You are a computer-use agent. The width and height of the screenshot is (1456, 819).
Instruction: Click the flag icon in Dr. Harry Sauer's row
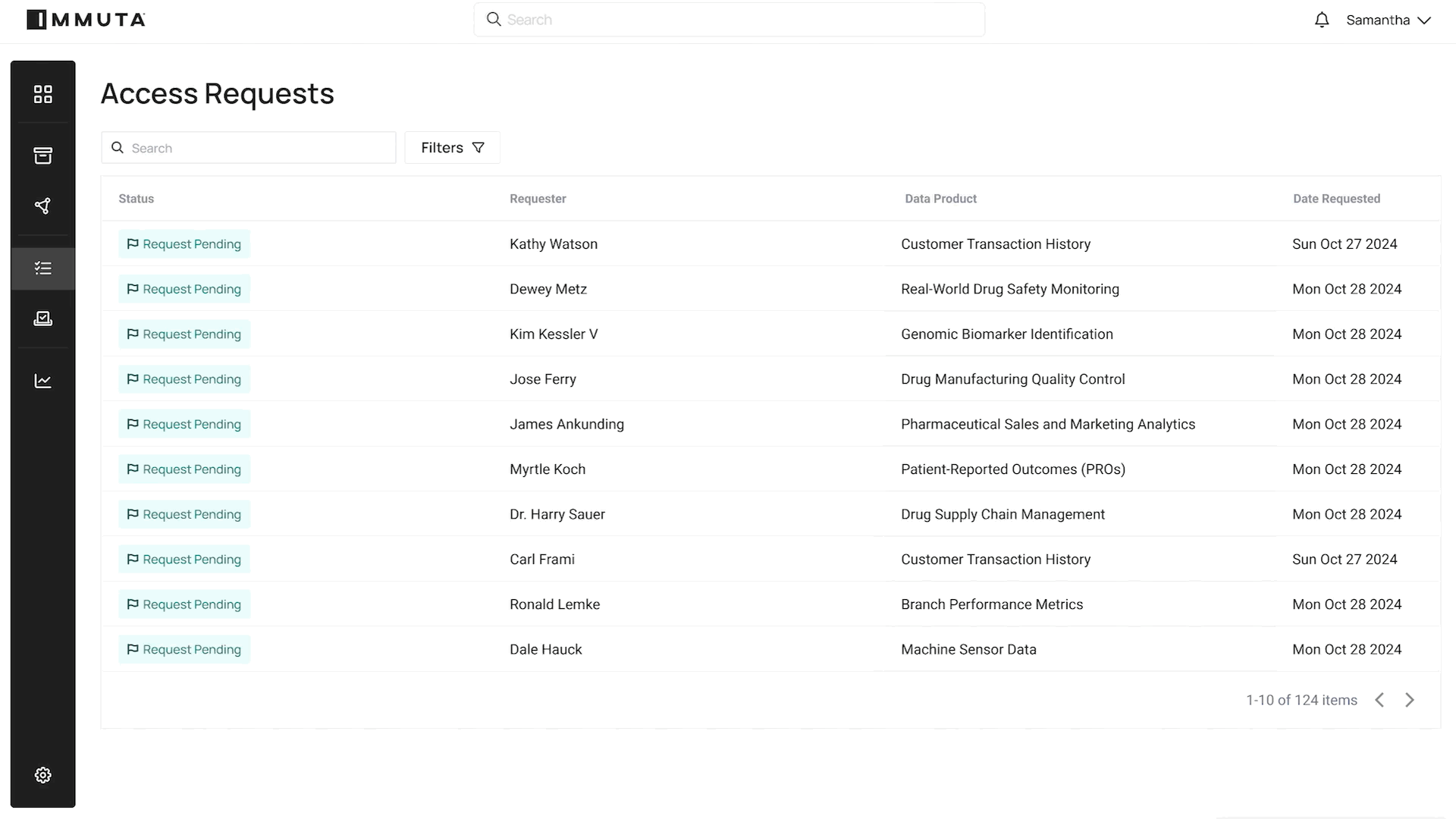pos(133,514)
